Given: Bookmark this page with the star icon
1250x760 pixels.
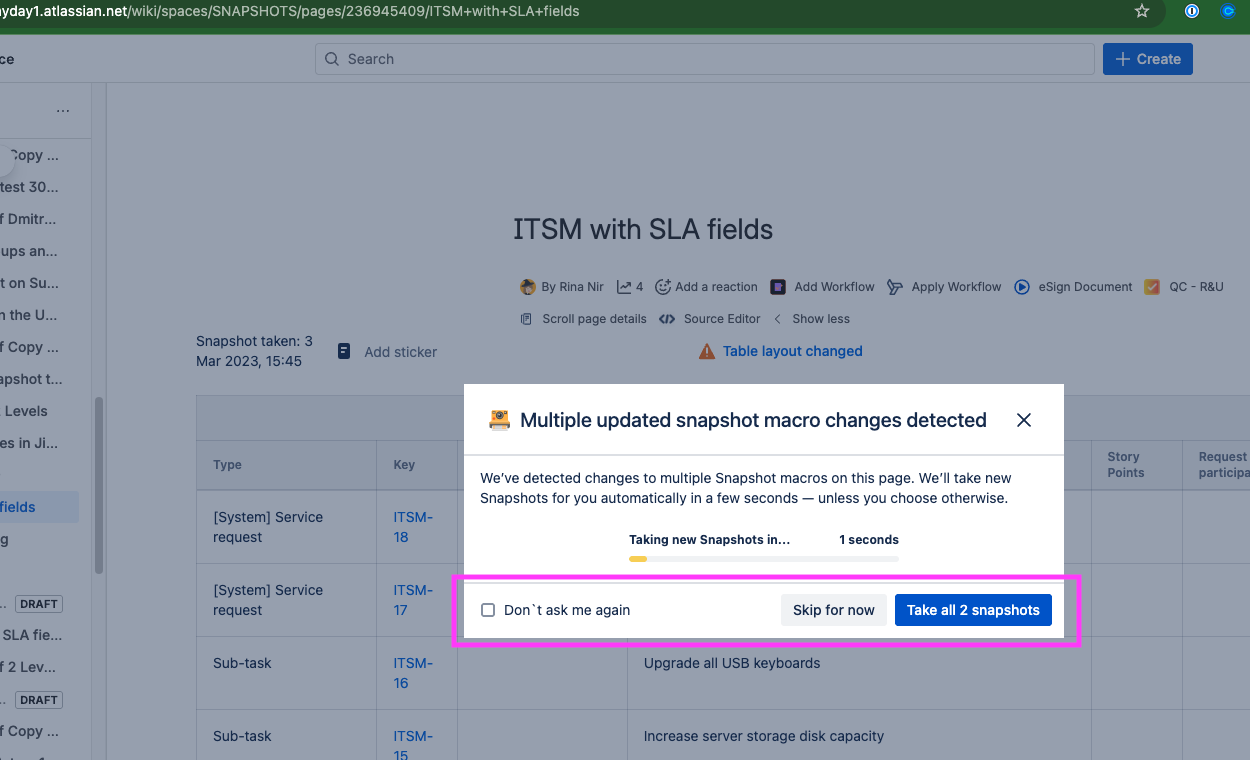Looking at the screenshot, I should (1142, 11).
